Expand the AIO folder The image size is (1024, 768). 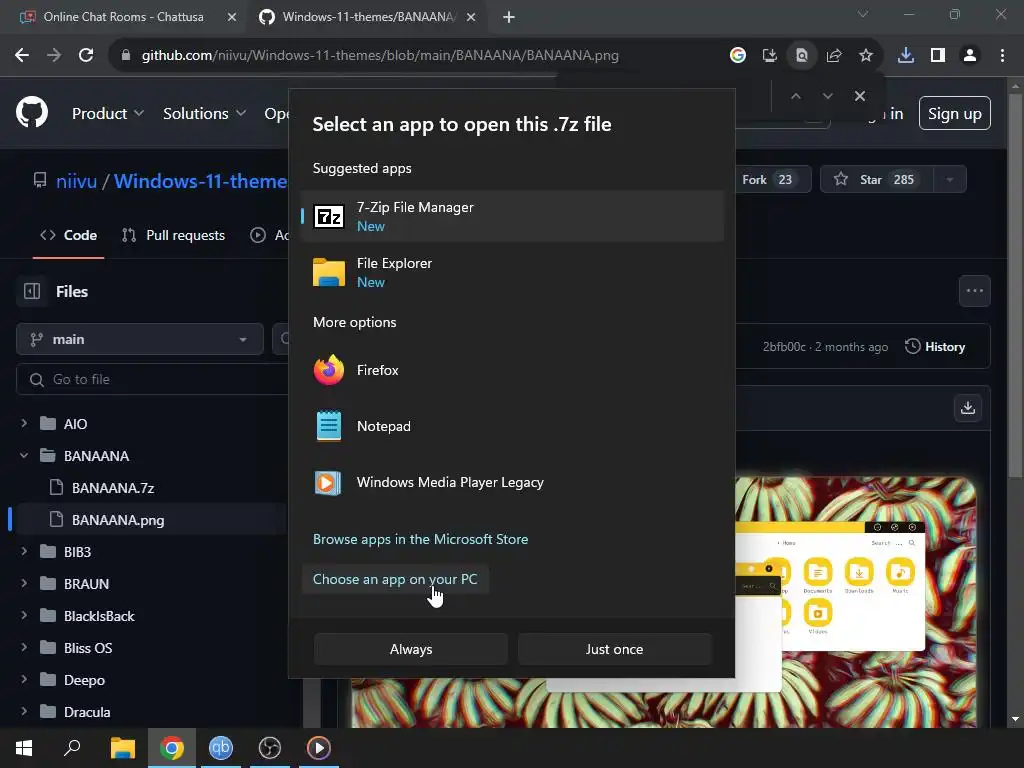pyautogui.click(x=24, y=424)
